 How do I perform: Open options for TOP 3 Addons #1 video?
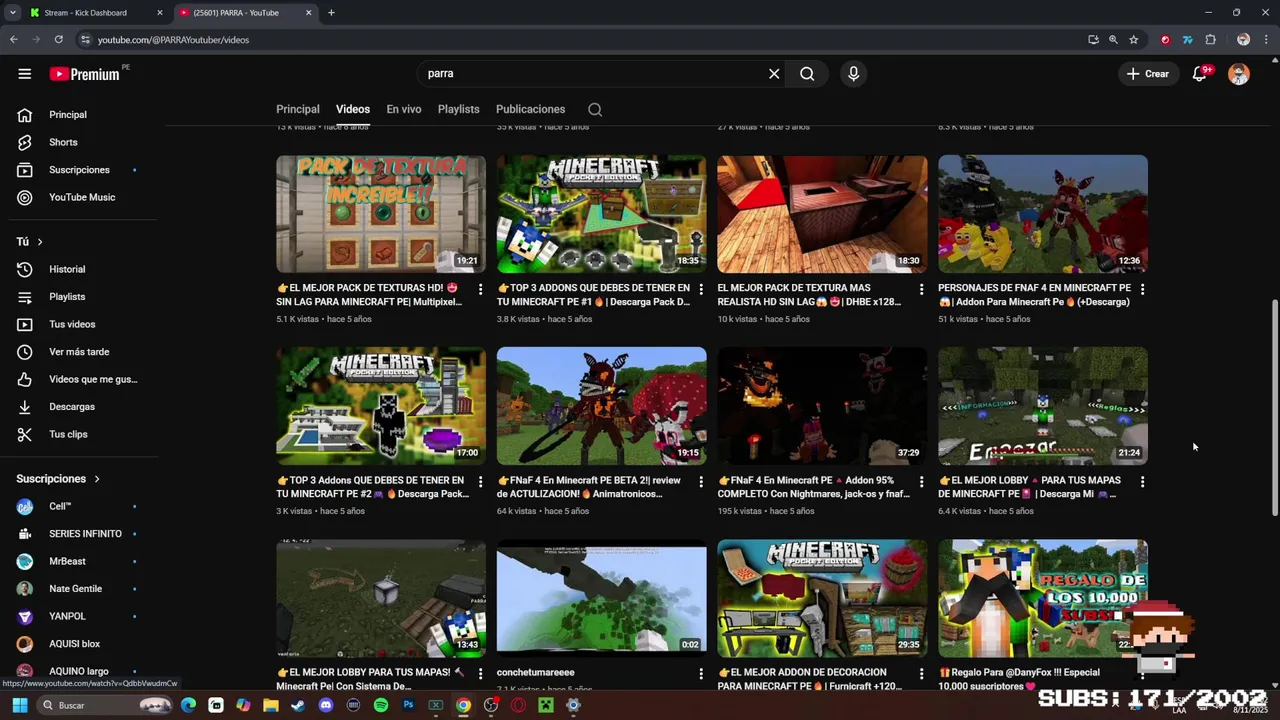click(701, 289)
